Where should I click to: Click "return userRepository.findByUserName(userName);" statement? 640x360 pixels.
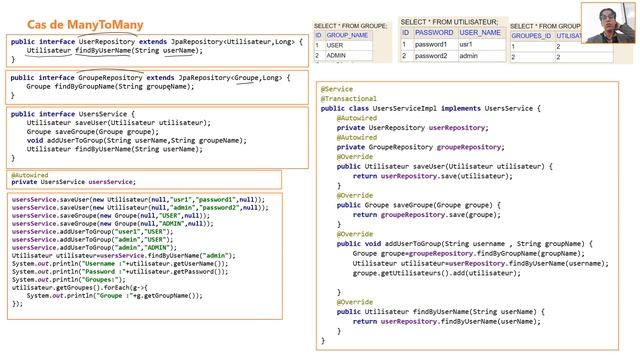[x=447, y=321]
